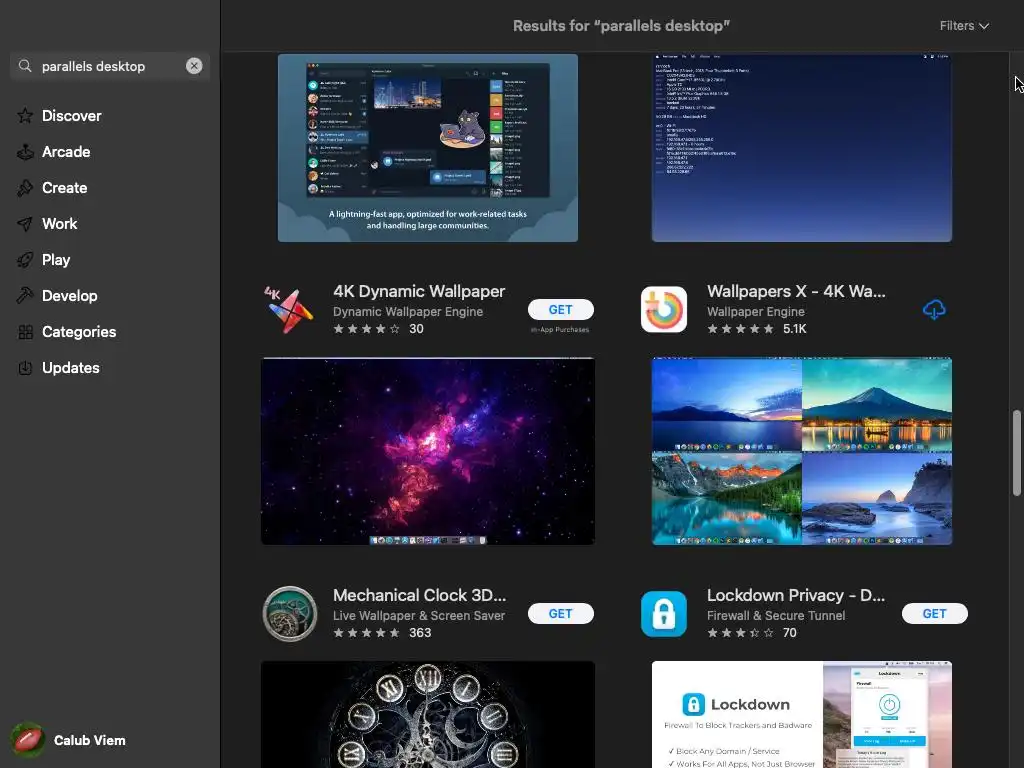Open the Arcade section
The image size is (1024, 768).
point(66,152)
